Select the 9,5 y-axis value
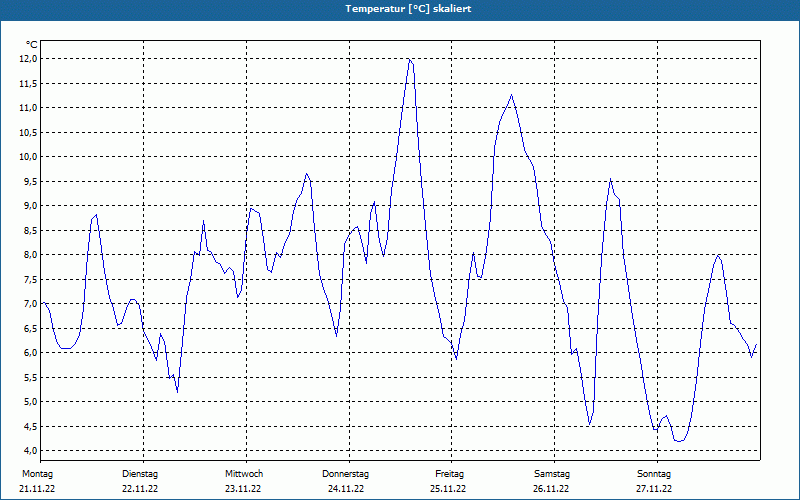This screenshot has width=800, height=500. coord(31,181)
